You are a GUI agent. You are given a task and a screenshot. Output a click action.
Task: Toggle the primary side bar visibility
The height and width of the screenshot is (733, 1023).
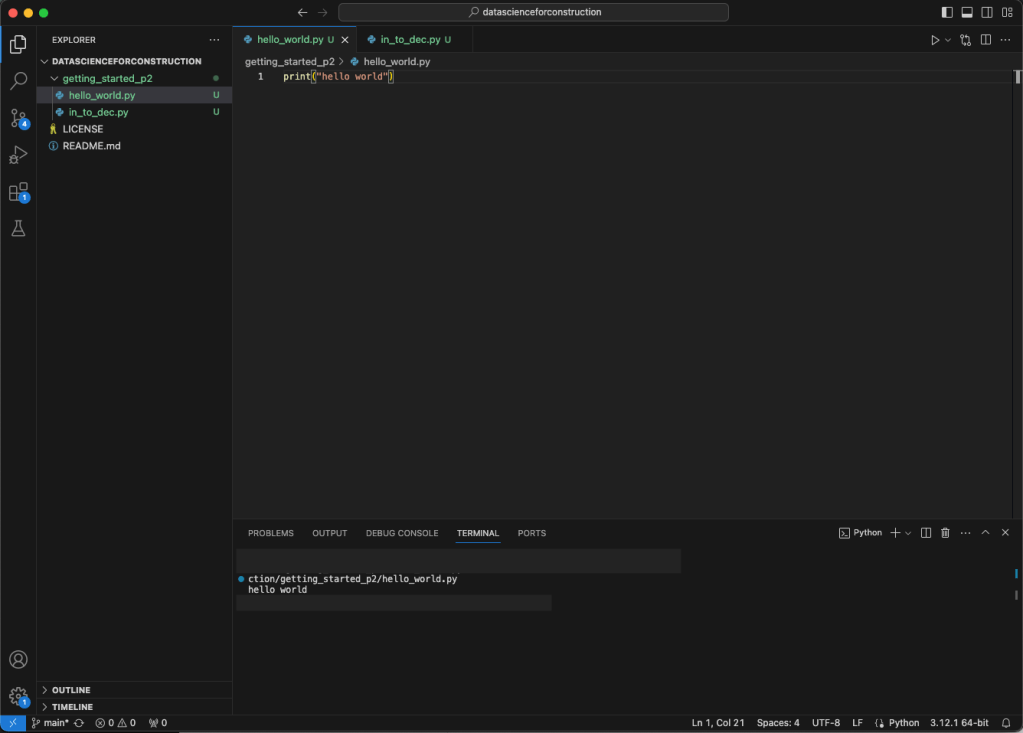[x=947, y=13]
